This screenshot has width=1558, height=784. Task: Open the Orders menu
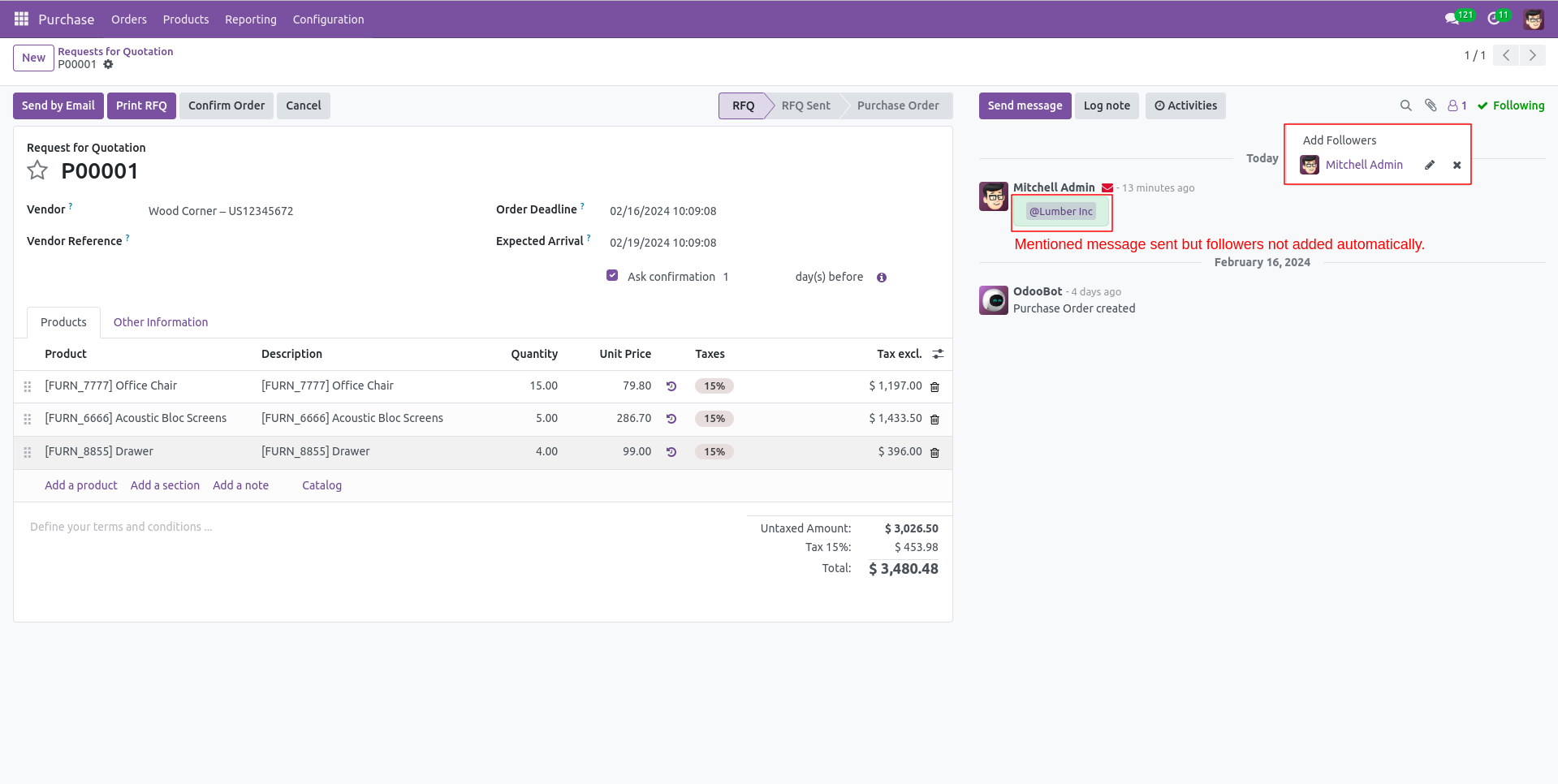(x=128, y=19)
